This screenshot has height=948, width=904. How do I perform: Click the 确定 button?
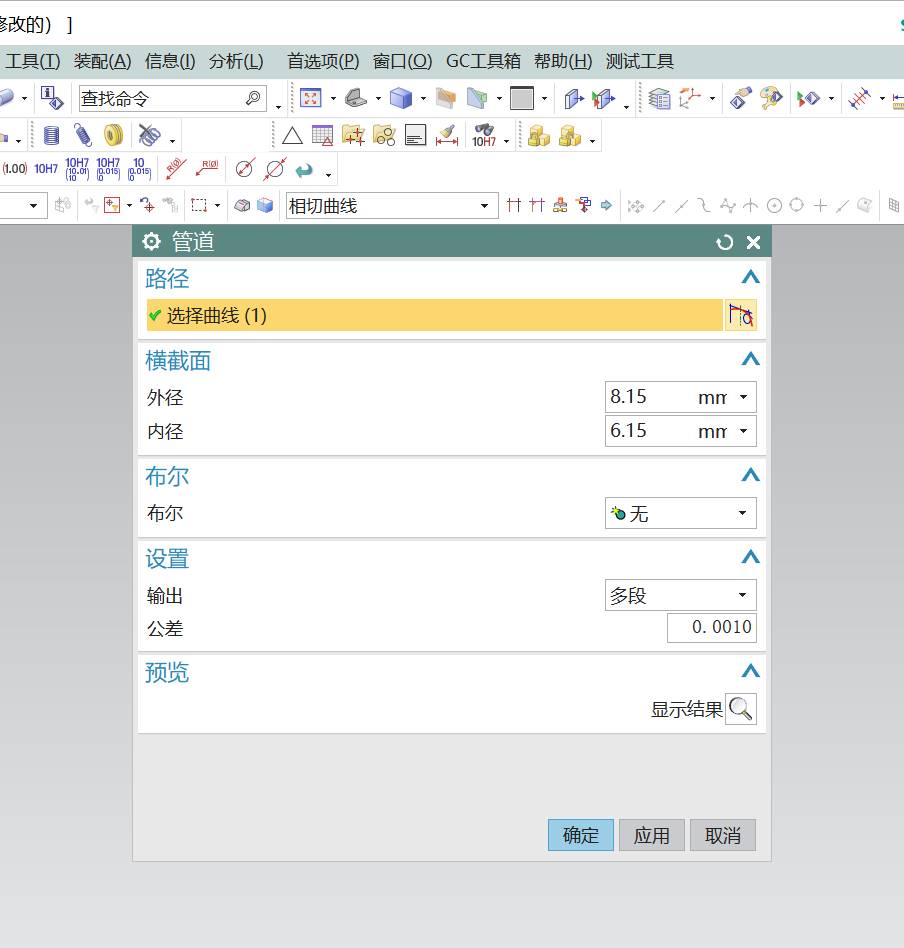pos(580,835)
